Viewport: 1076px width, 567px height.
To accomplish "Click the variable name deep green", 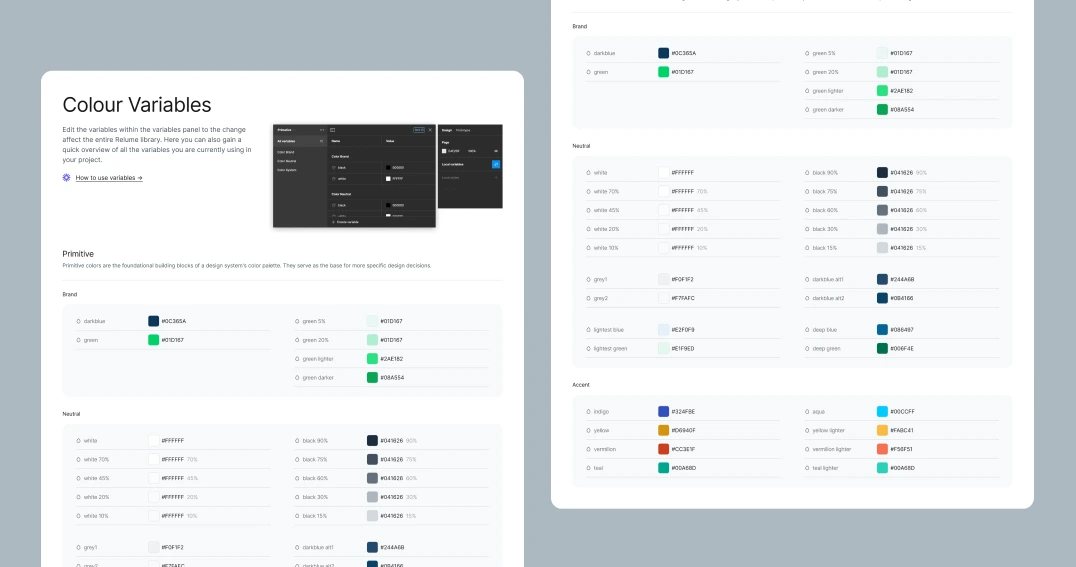I will point(826,349).
